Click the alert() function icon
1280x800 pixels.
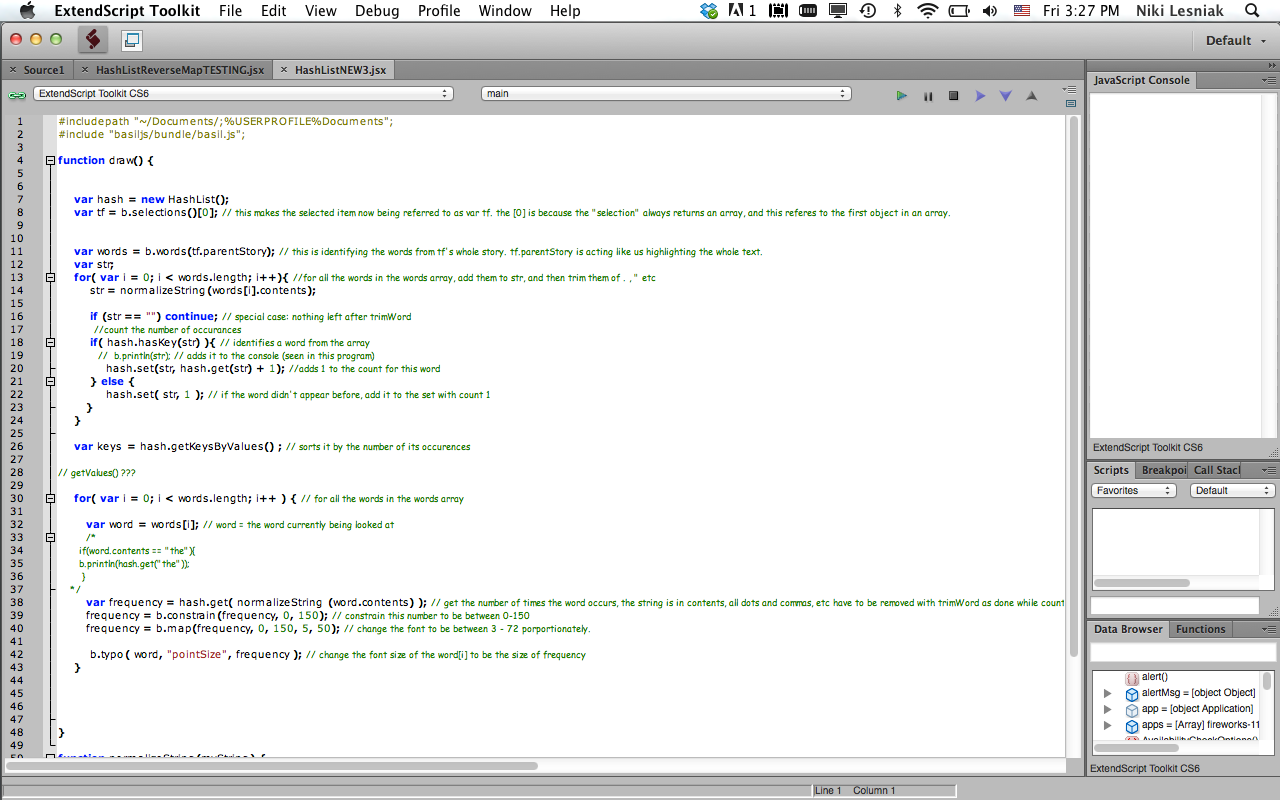pyautogui.click(x=1132, y=678)
